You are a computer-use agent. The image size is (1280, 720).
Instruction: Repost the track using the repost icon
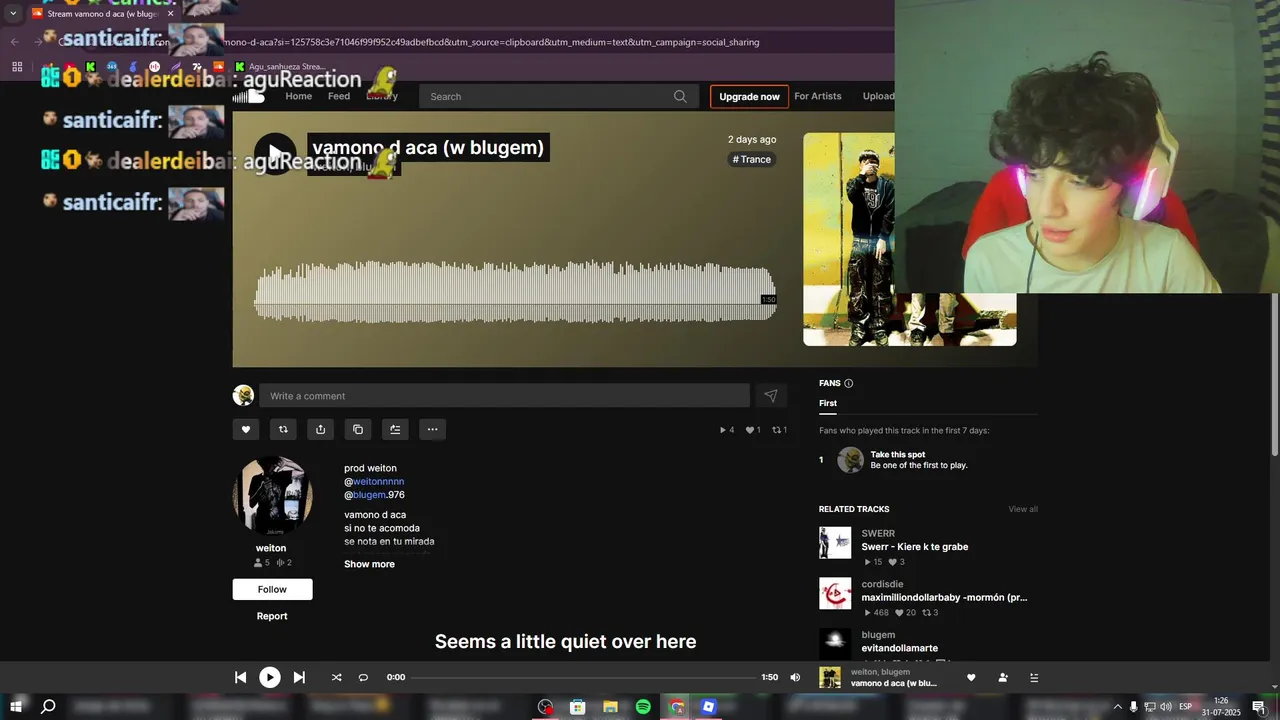283,429
